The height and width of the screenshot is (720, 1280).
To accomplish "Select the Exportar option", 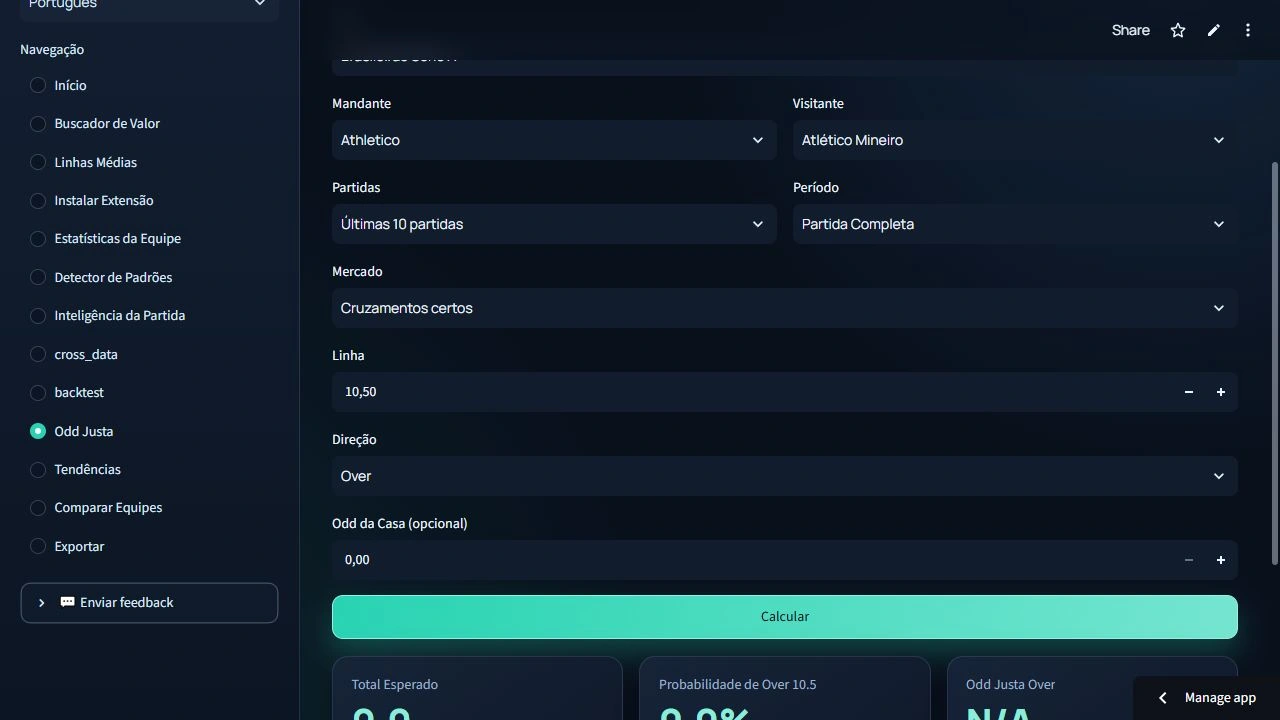I will 67,546.
